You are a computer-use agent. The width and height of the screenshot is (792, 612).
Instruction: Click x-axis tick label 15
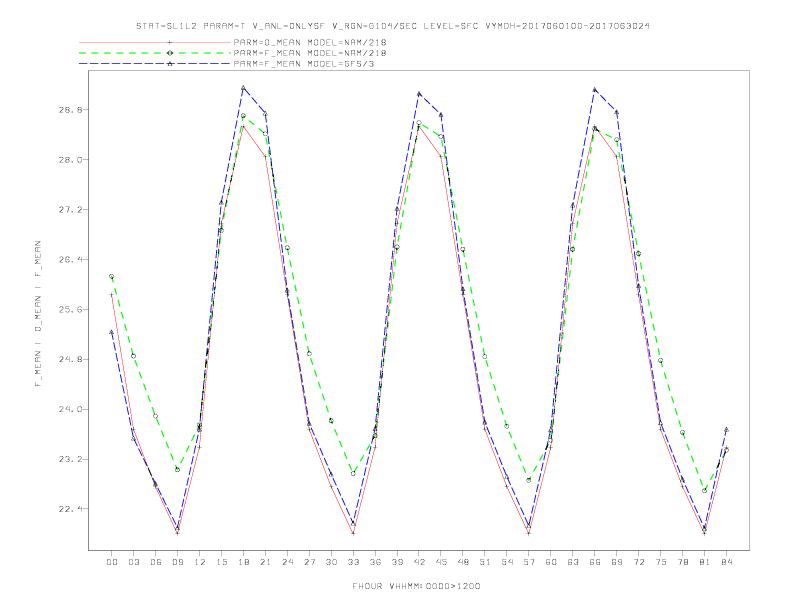(x=221, y=562)
